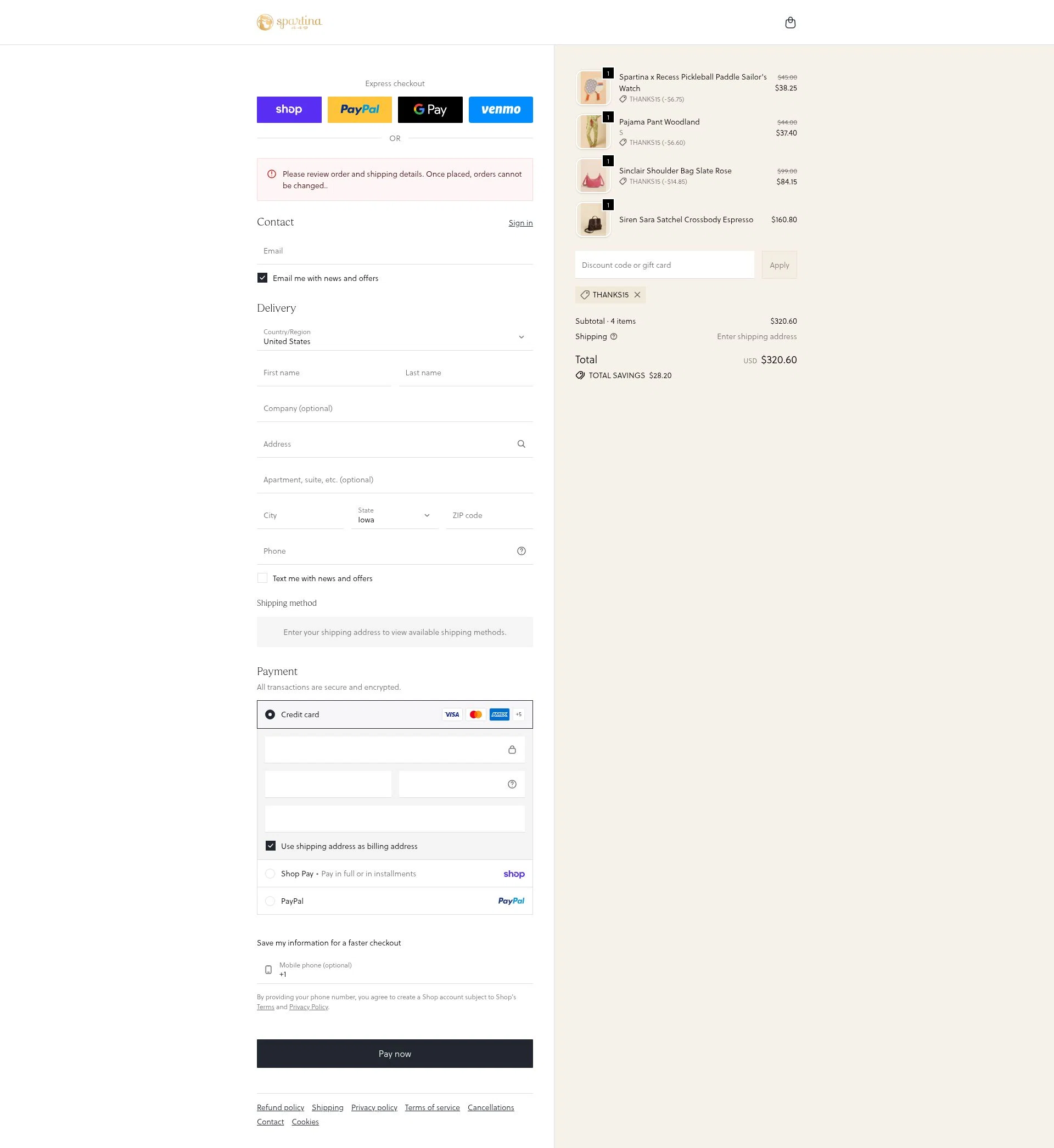Click the security code help icon
The width and height of the screenshot is (1054, 1148).
click(x=512, y=784)
